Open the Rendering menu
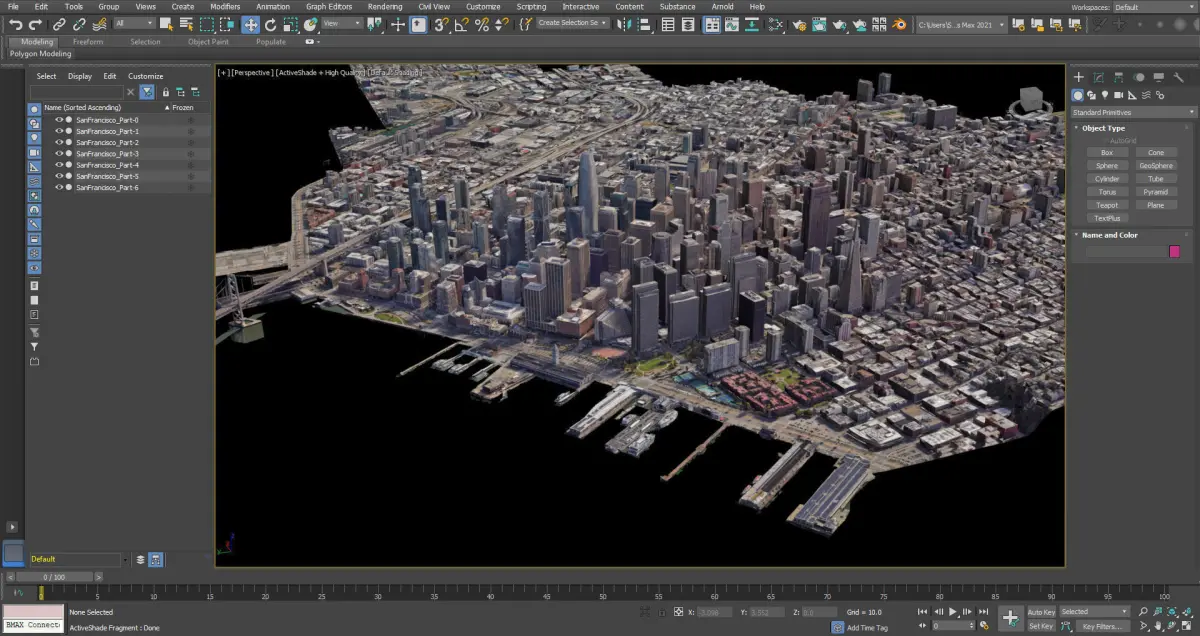The image size is (1200, 636). (384, 7)
